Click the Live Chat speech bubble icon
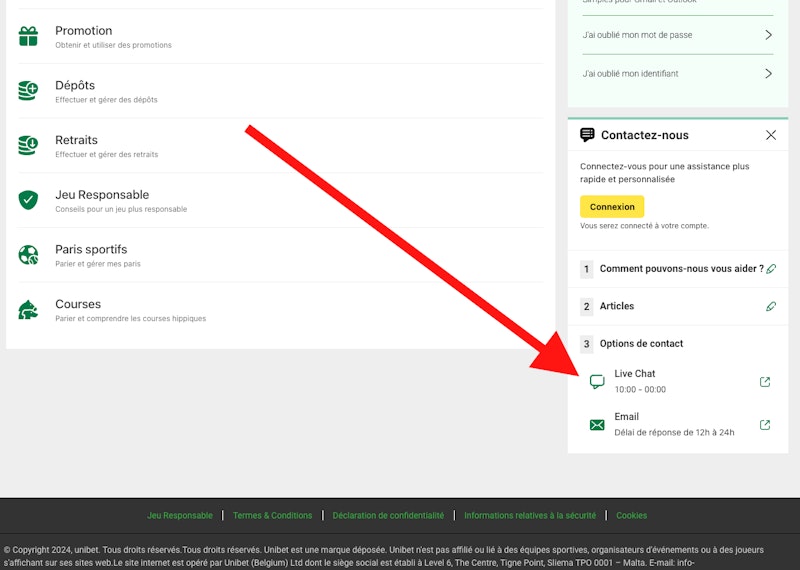 [x=597, y=381]
